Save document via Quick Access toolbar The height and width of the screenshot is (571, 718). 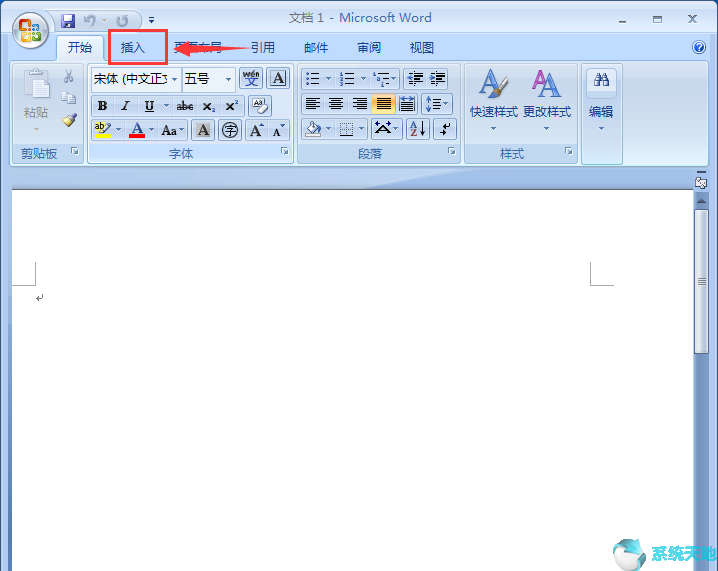(x=68, y=21)
